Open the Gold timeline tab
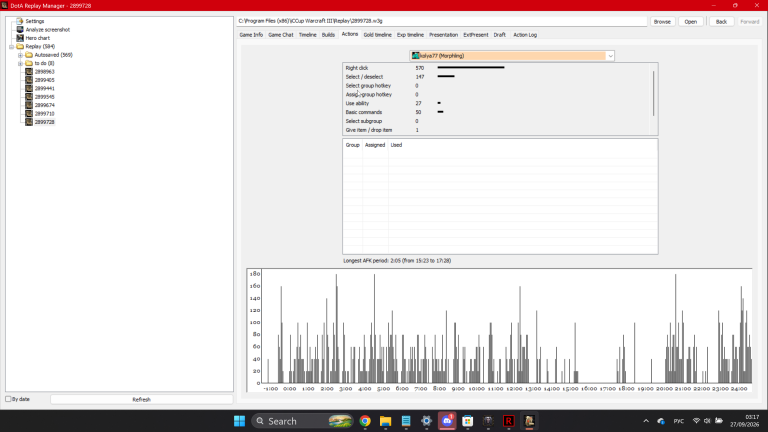 click(x=377, y=35)
